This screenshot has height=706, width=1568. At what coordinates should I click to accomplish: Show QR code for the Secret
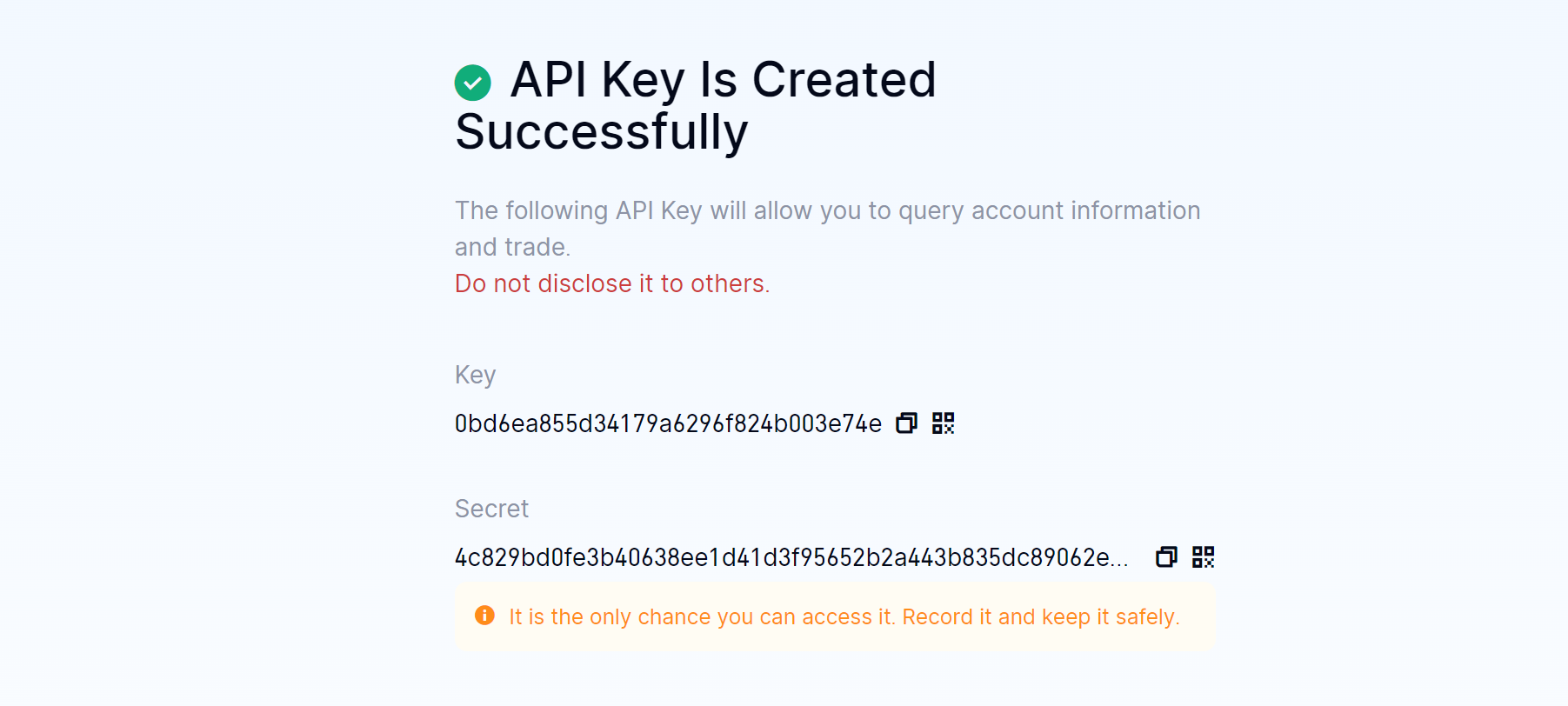pyautogui.click(x=1203, y=556)
